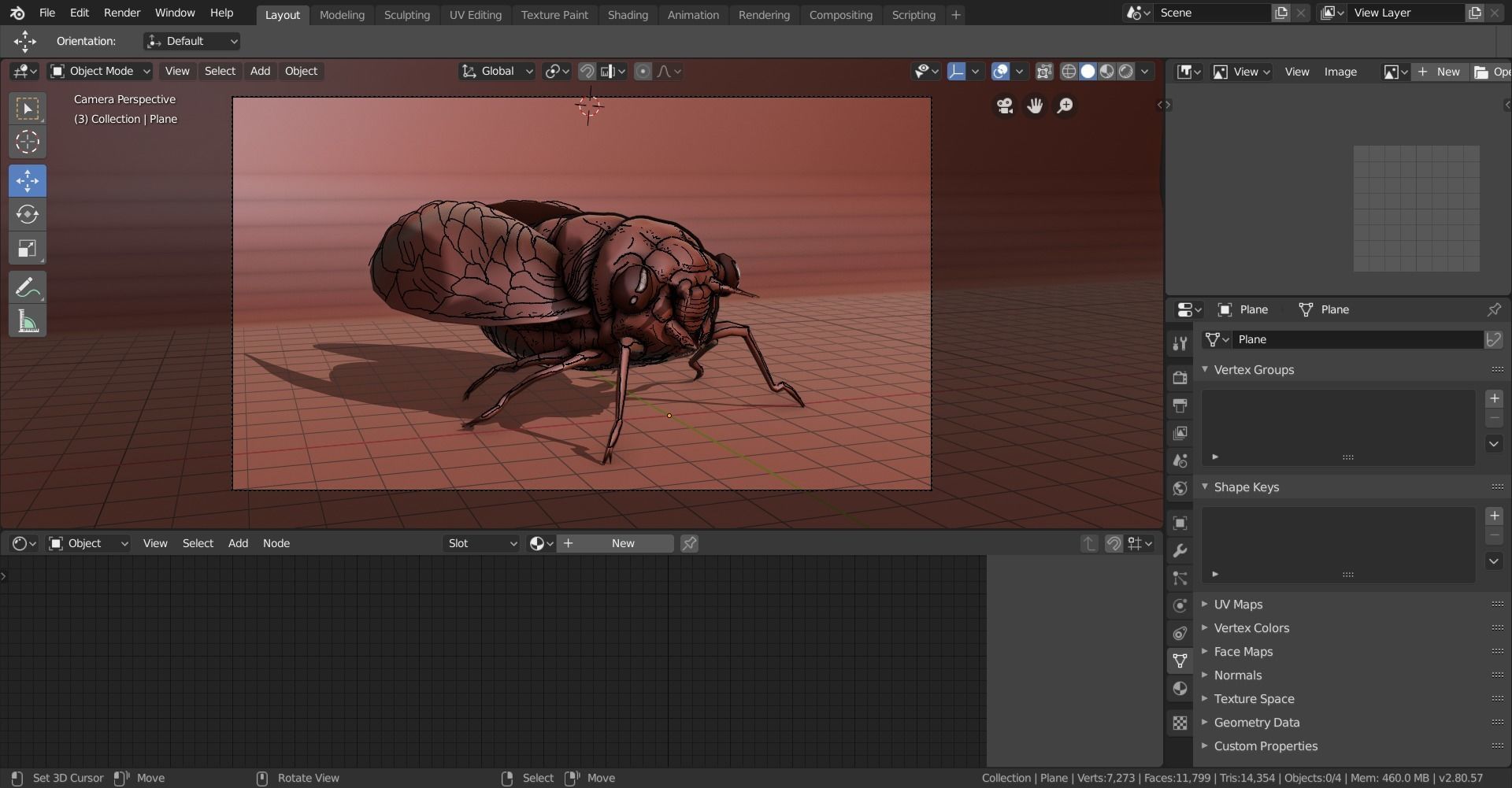Image resolution: width=1512 pixels, height=788 pixels.
Task: Select the Measure tool
Action: point(28,321)
